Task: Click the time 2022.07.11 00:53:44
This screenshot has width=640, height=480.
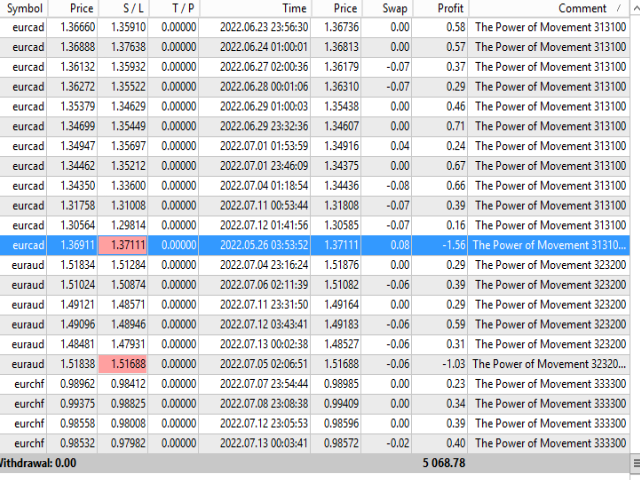Action: coord(264,205)
